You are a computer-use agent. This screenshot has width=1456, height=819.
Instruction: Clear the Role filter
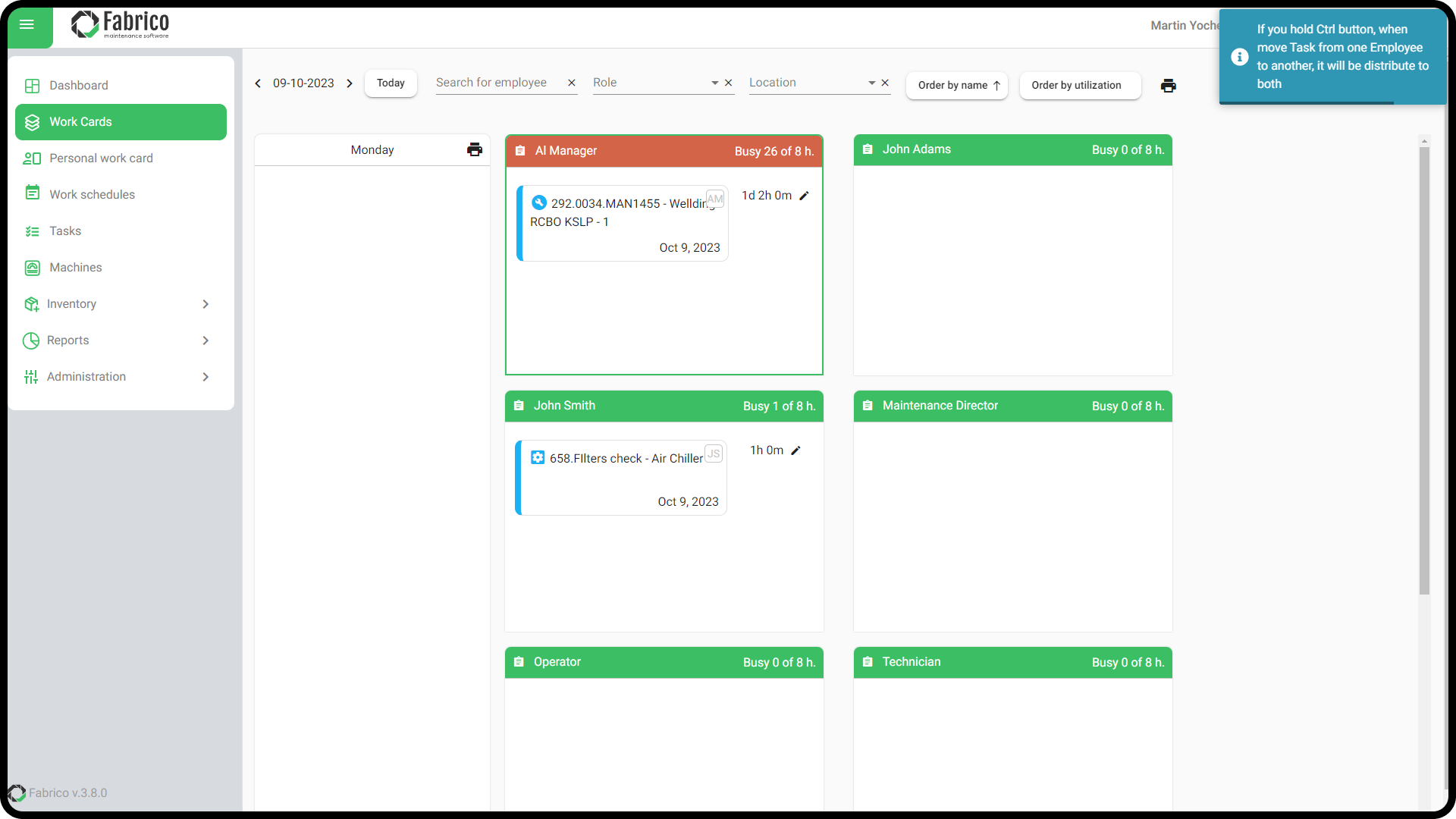point(729,83)
